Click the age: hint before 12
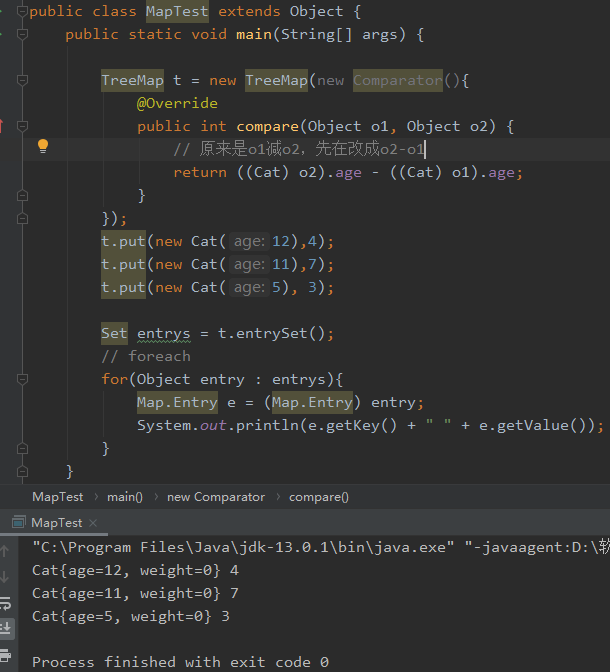The height and width of the screenshot is (672, 610). pyautogui.click(x=249, y=242)
